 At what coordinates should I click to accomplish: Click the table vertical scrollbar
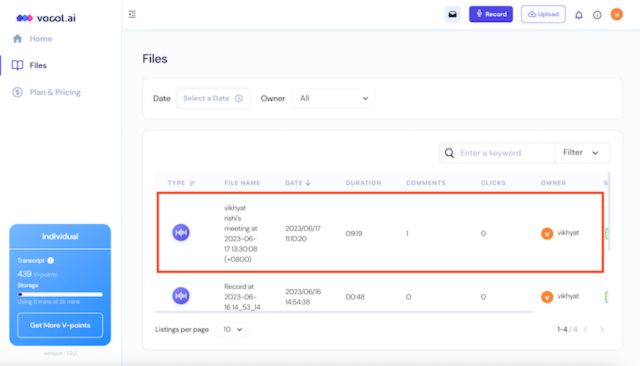[x=609, y=211]
